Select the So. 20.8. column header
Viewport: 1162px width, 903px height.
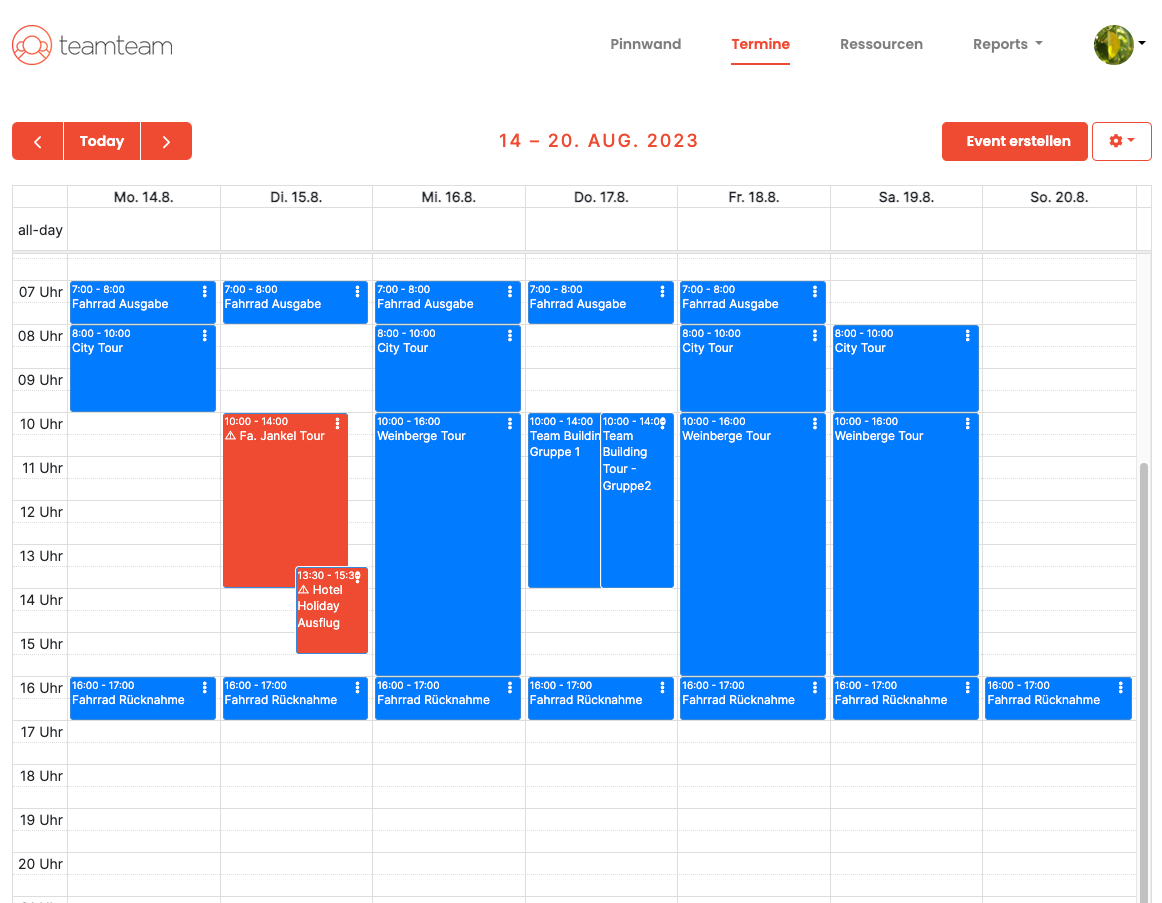coord(1059,197)
